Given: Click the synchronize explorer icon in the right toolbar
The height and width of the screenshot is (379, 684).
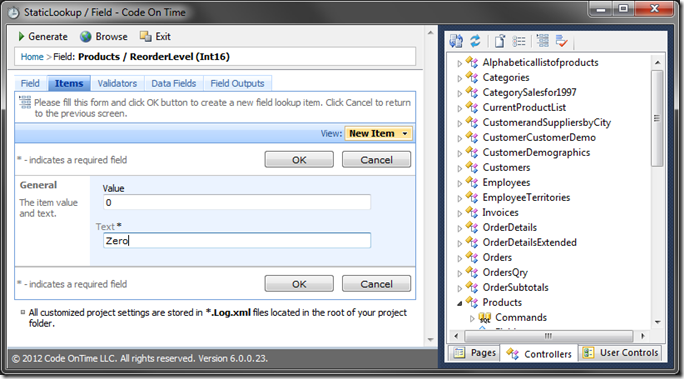Looking at the screenshot, I should point(456,41).
